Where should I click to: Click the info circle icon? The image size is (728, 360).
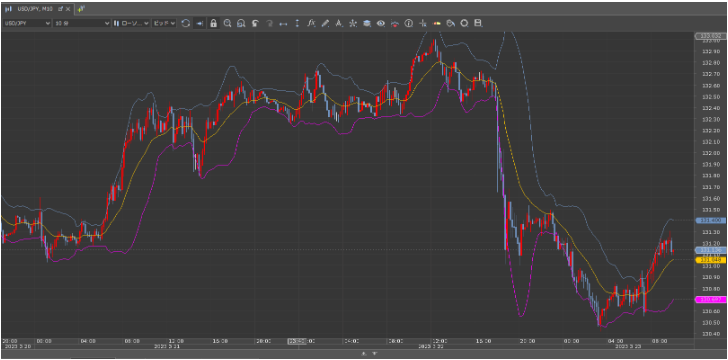tap(409, 23)
